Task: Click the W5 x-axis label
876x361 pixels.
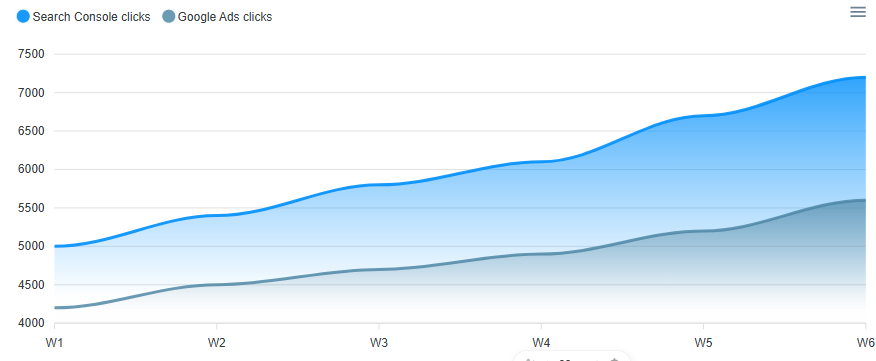Action: [703, 342]
